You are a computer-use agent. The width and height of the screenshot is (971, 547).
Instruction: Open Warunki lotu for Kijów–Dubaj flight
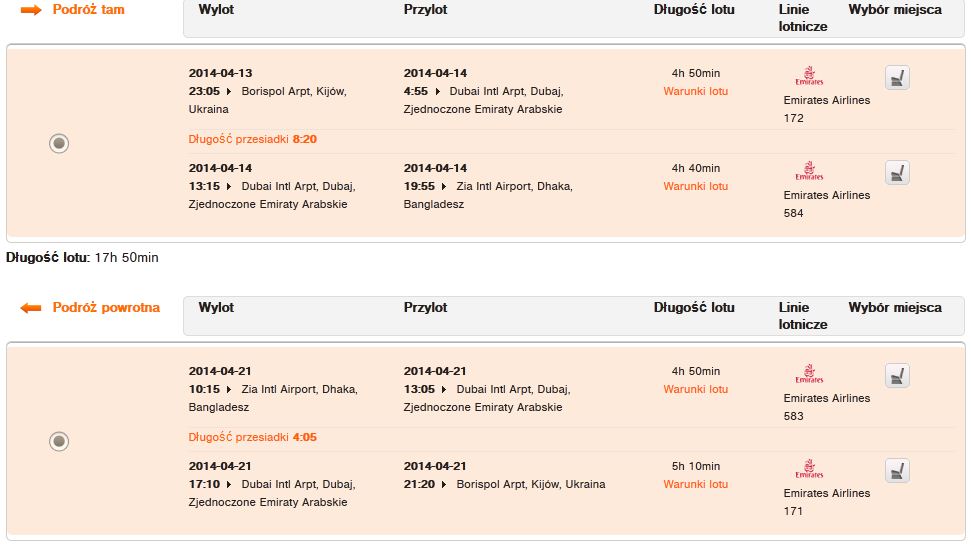point(695,91)
